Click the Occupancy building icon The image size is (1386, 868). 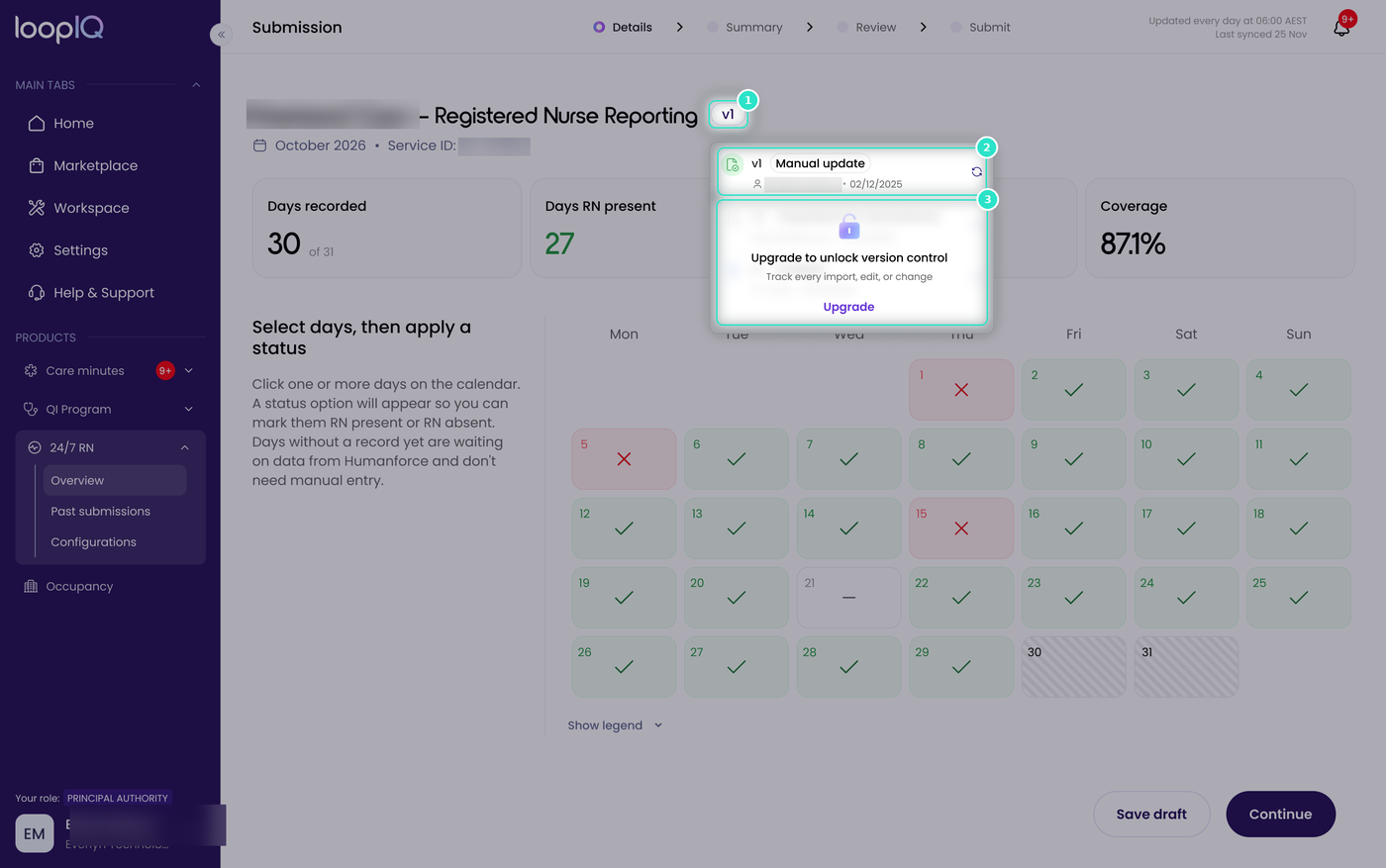click(x=31, y=586)
